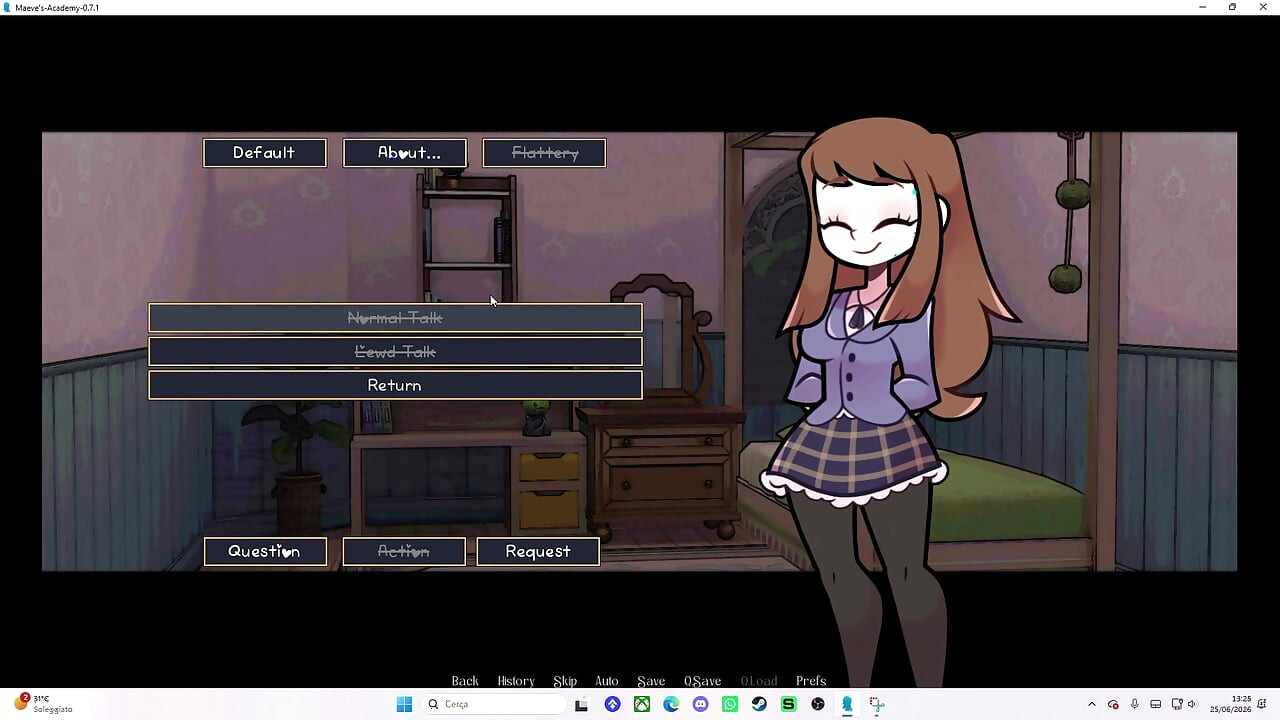Open Discord from taskbar
This screenshot has width=1280, height=720.
coord(700,704)
